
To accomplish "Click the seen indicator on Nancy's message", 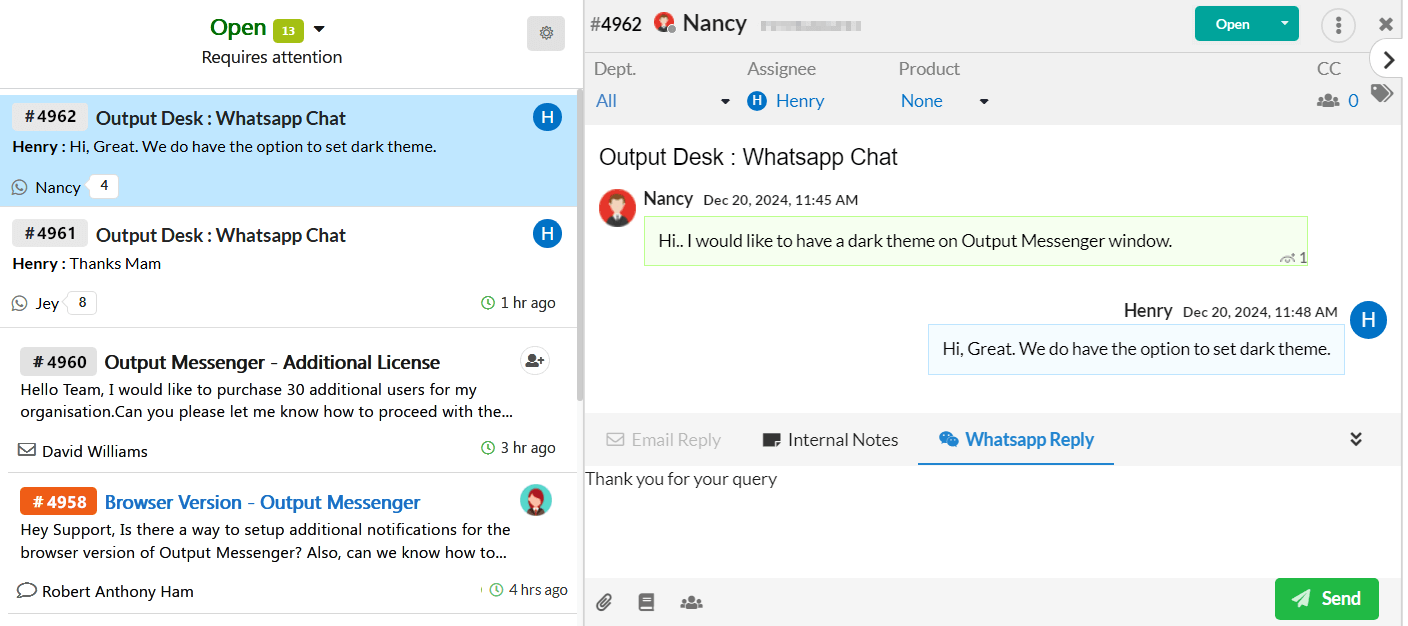I will [1293, 258].
